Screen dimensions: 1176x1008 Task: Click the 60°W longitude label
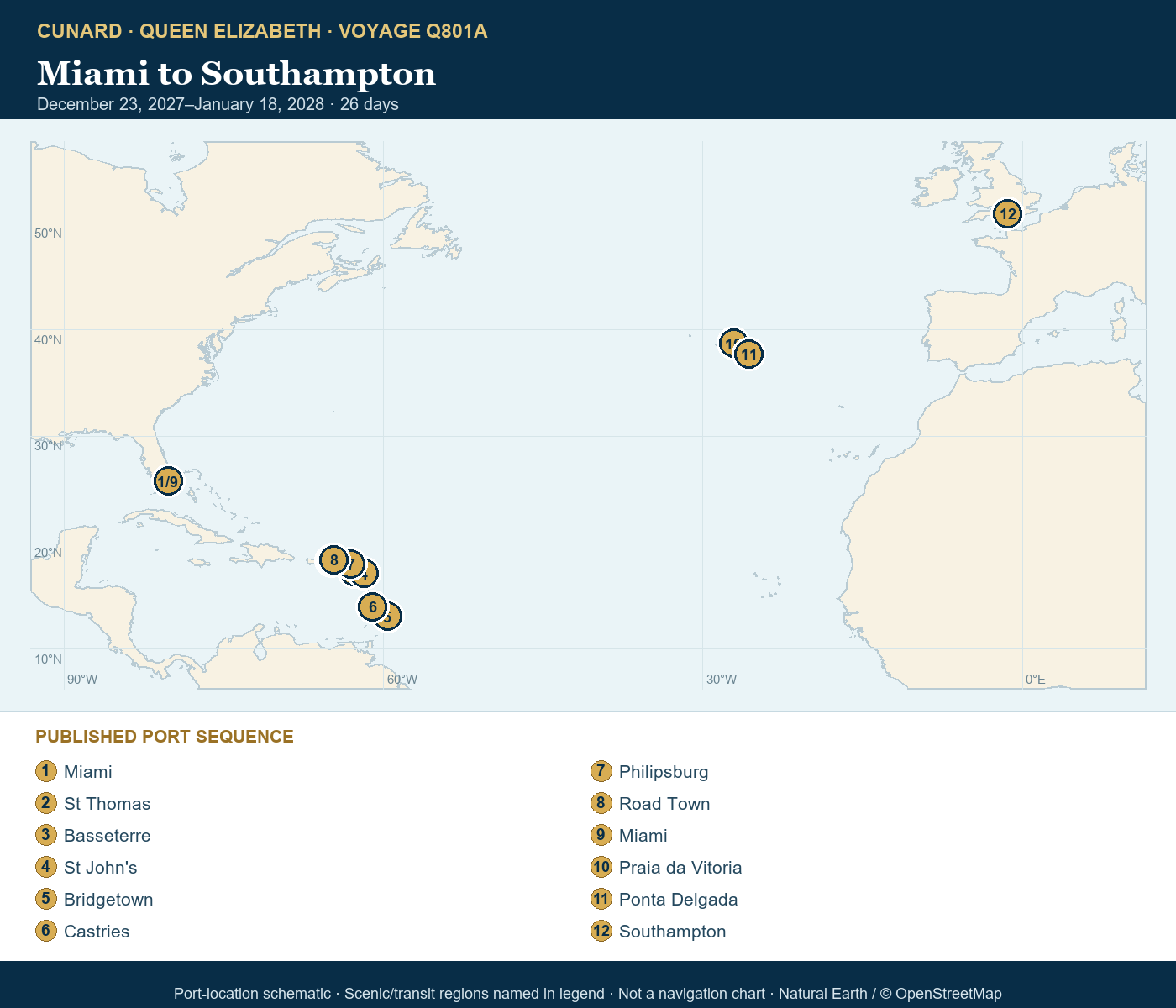click(x=402, y=679)
